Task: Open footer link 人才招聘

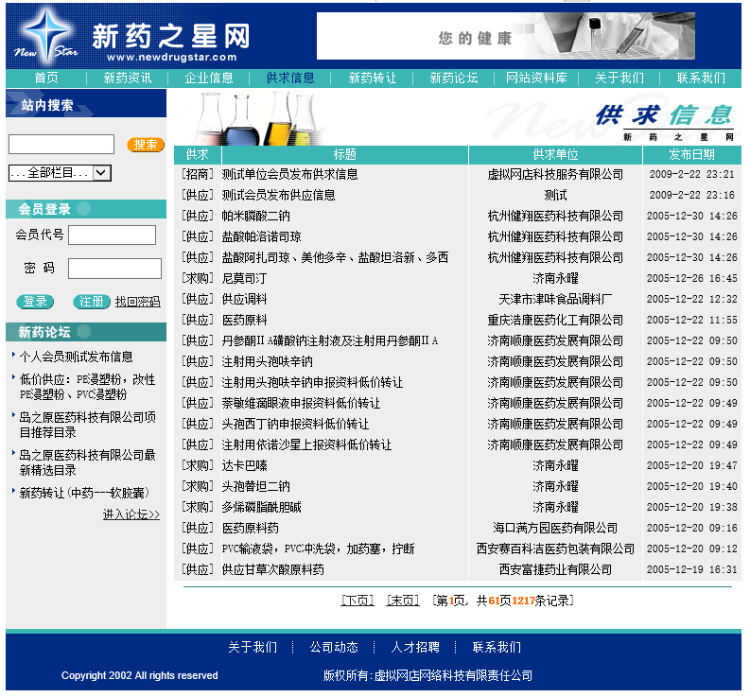Action: pos(415,647)
